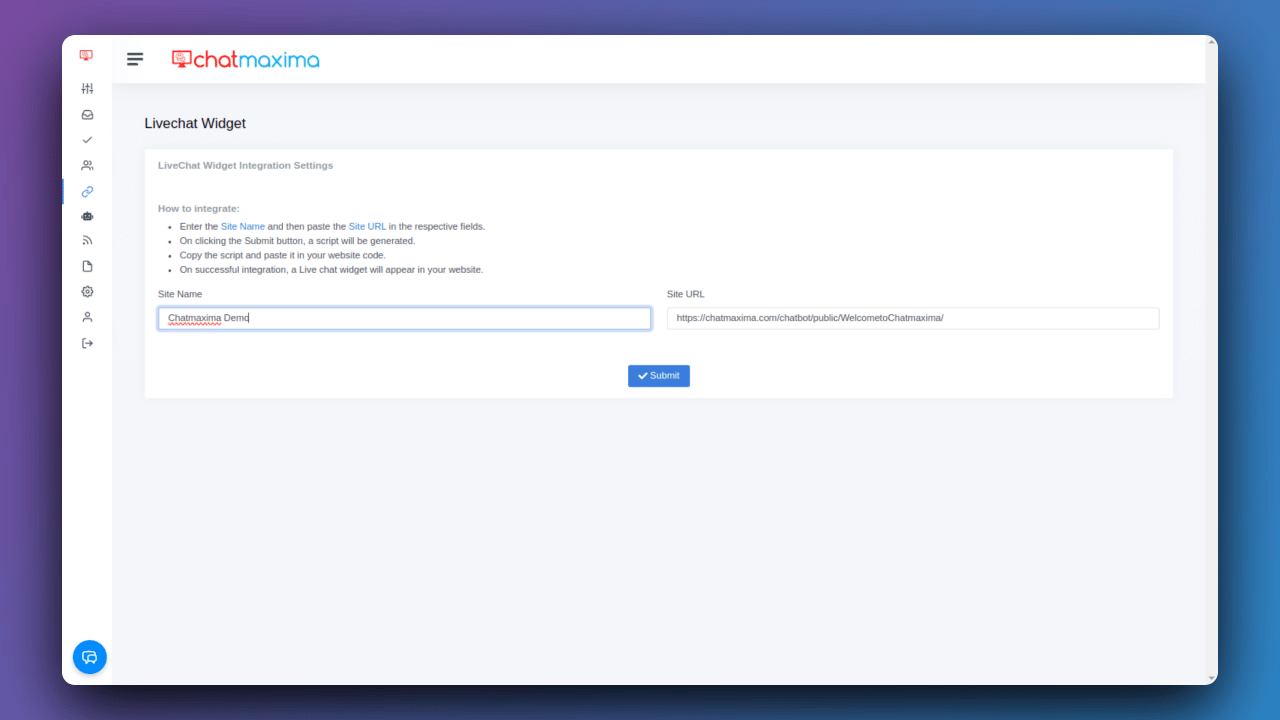Open the user profile icon in sidebar
The width and height of the screenshot is (1280, 720).
coord(87,317)
